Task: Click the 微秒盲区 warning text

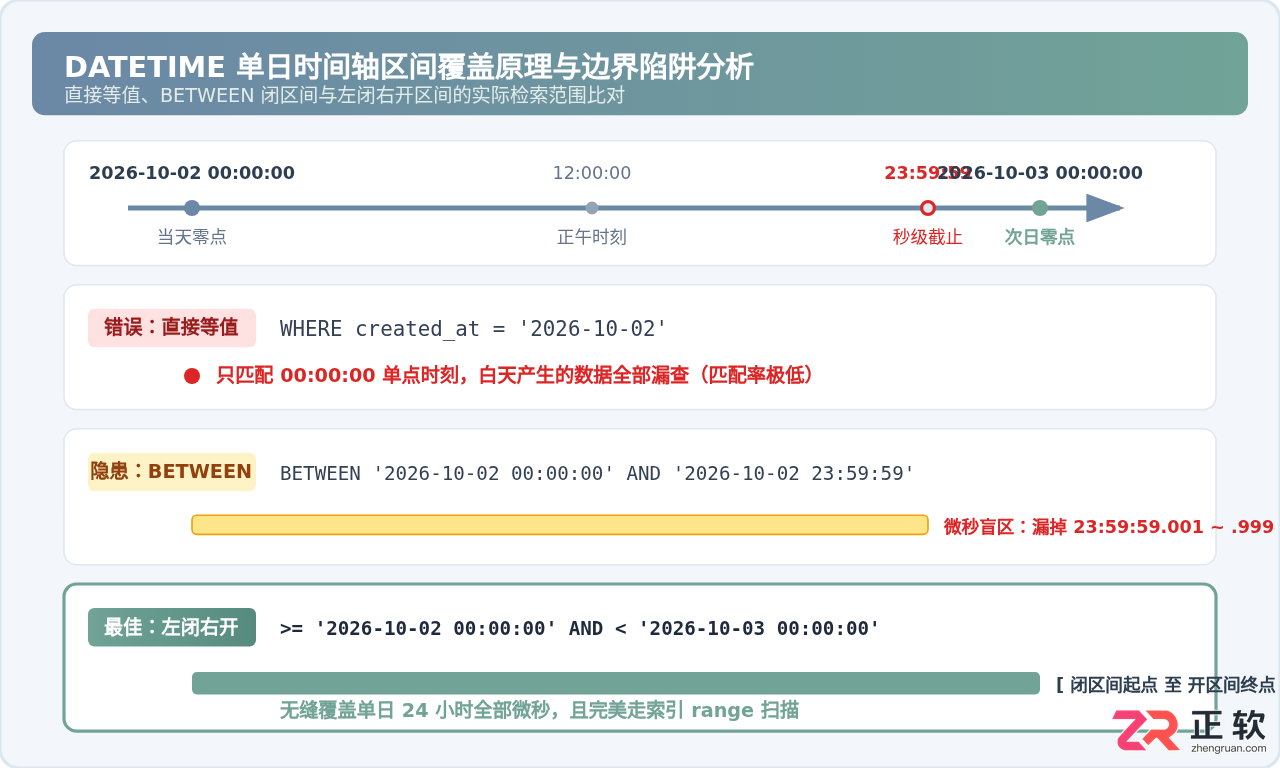Action: (x=1108, y=526)
